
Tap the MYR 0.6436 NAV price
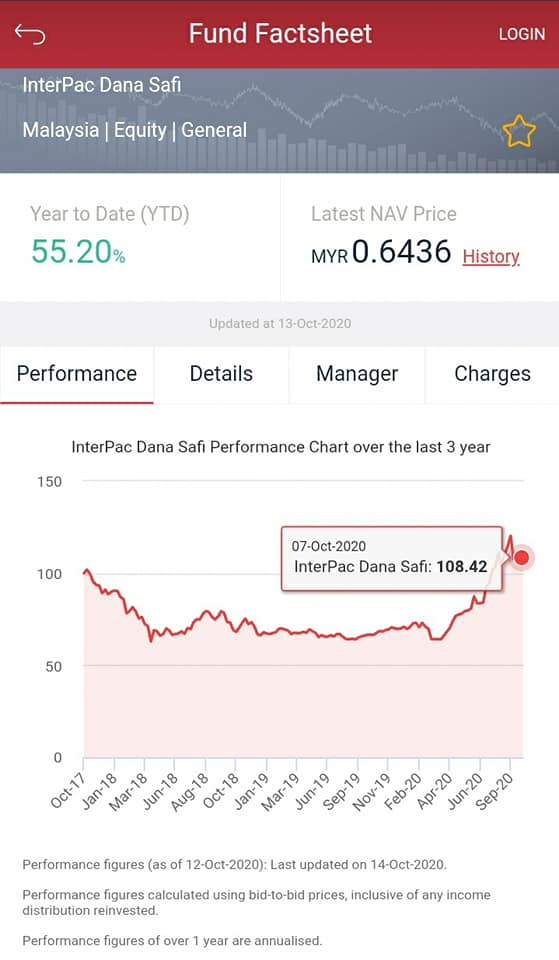pyautogui.click(x=381, y=252)
